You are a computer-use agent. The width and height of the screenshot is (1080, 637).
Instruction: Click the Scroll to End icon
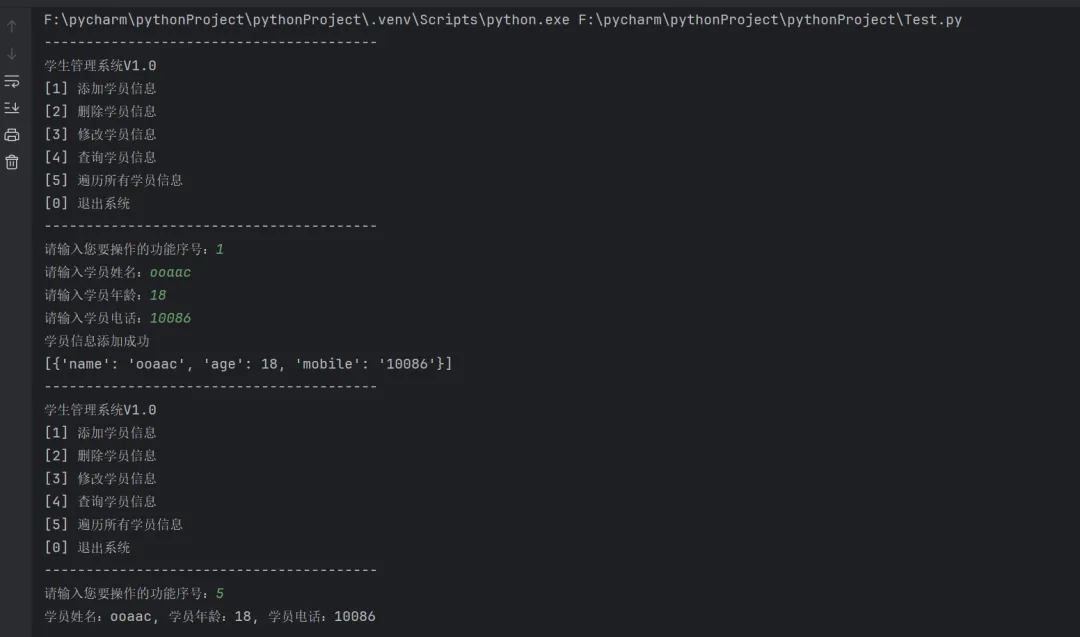(x=12, y=108)
